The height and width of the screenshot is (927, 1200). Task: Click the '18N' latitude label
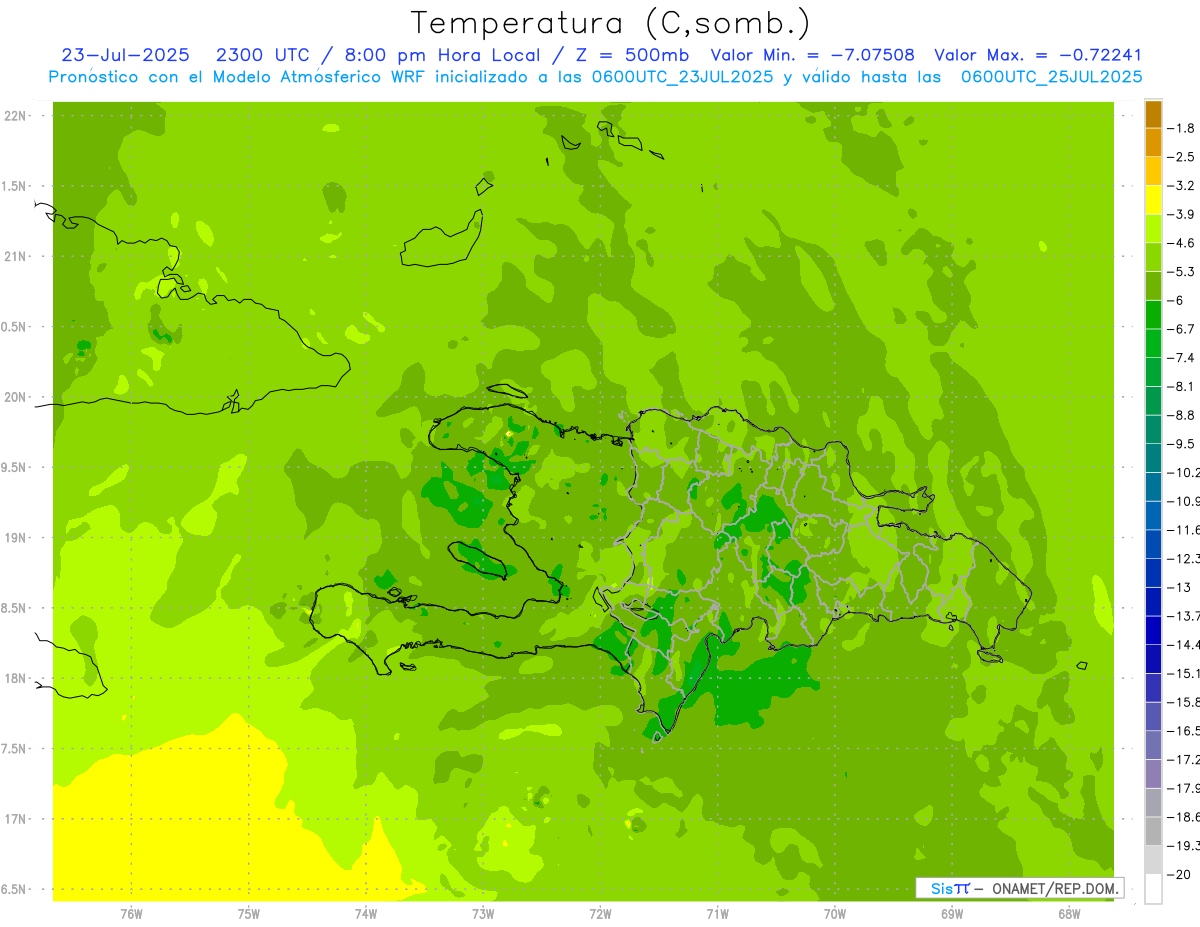point(14,679)
